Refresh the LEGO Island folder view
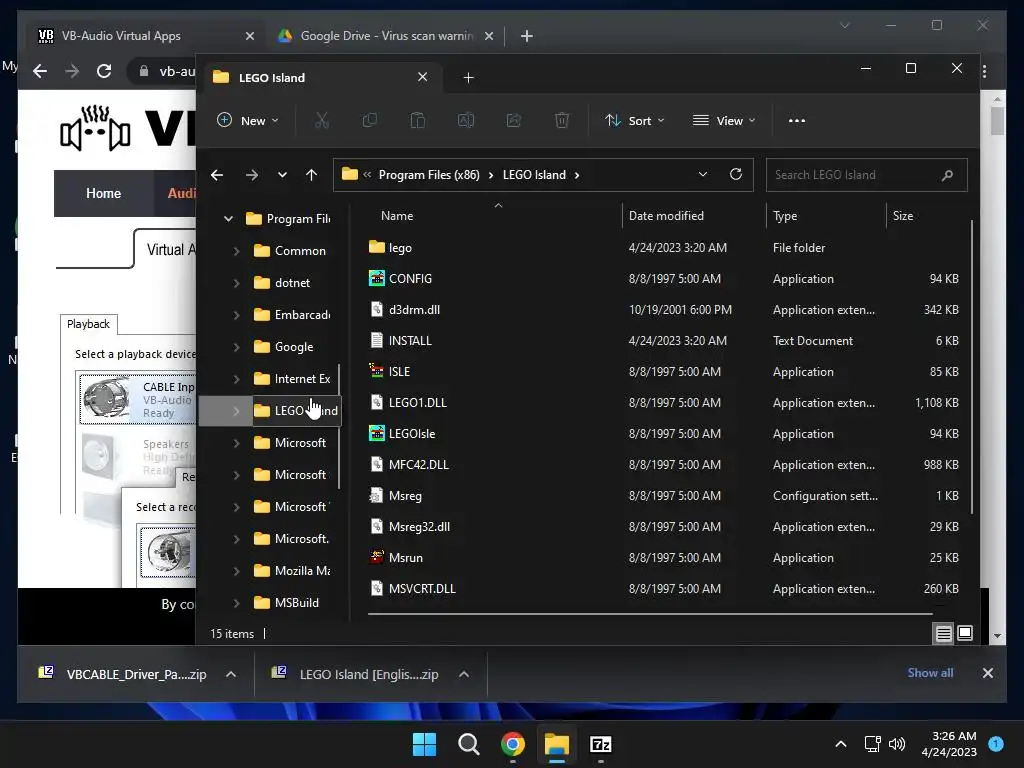The height and width of the screenshot is (768, 1024). [735, 174]
